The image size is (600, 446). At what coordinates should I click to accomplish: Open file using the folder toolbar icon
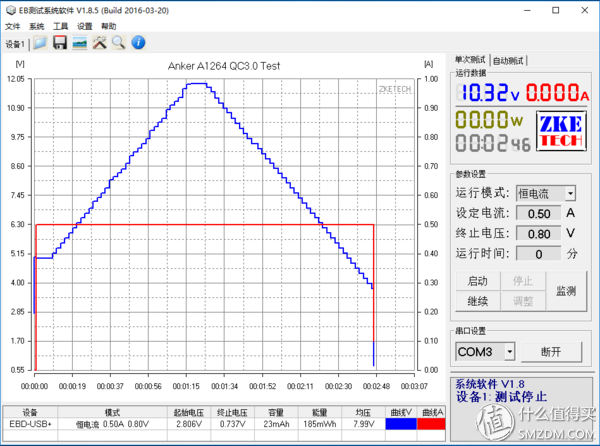click(x=40, y=42)
